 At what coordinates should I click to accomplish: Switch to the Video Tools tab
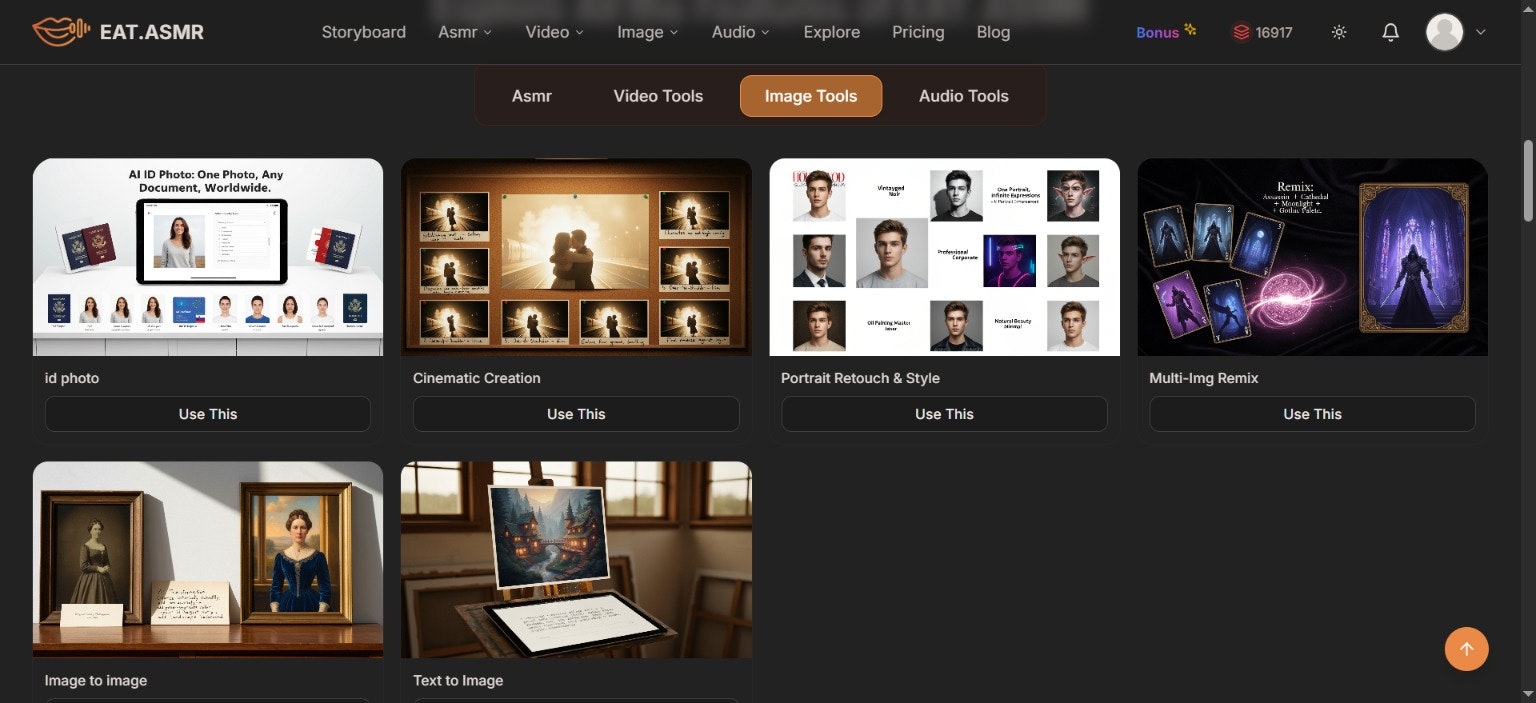(x=658, y=96)
